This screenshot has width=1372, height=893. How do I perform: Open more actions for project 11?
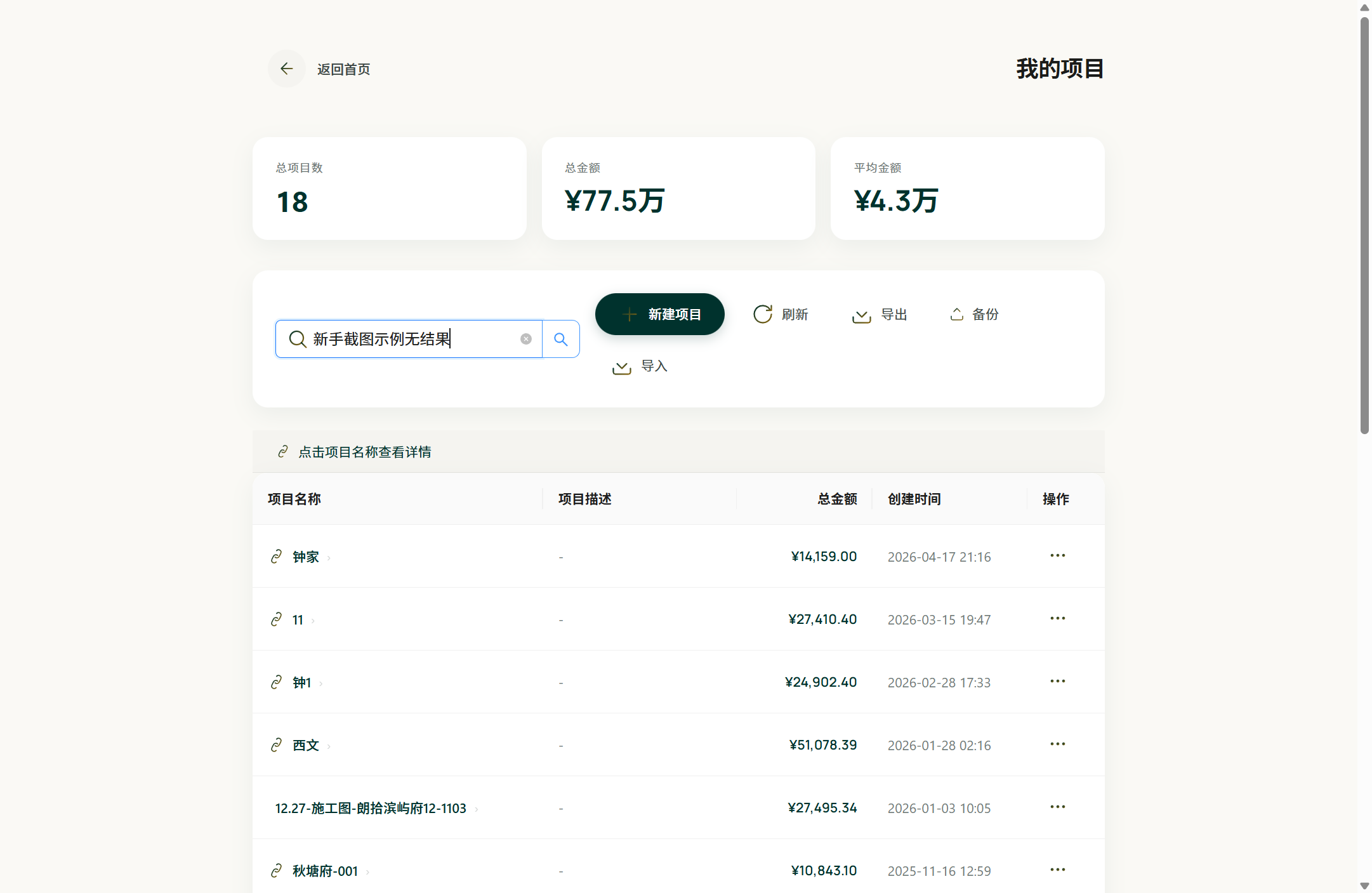tap(1057, 619)
